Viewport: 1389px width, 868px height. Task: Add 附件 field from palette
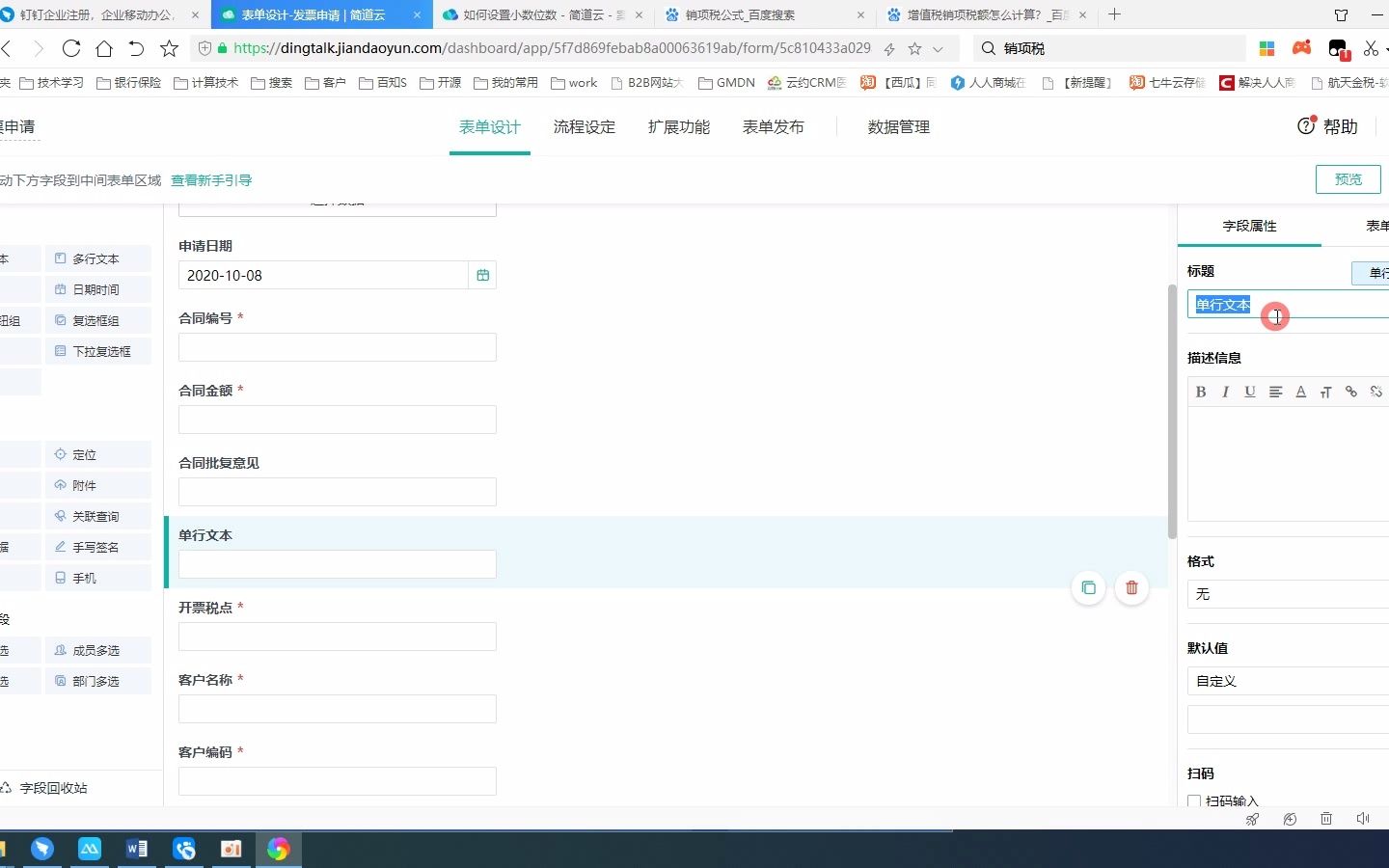coord(98,485)
